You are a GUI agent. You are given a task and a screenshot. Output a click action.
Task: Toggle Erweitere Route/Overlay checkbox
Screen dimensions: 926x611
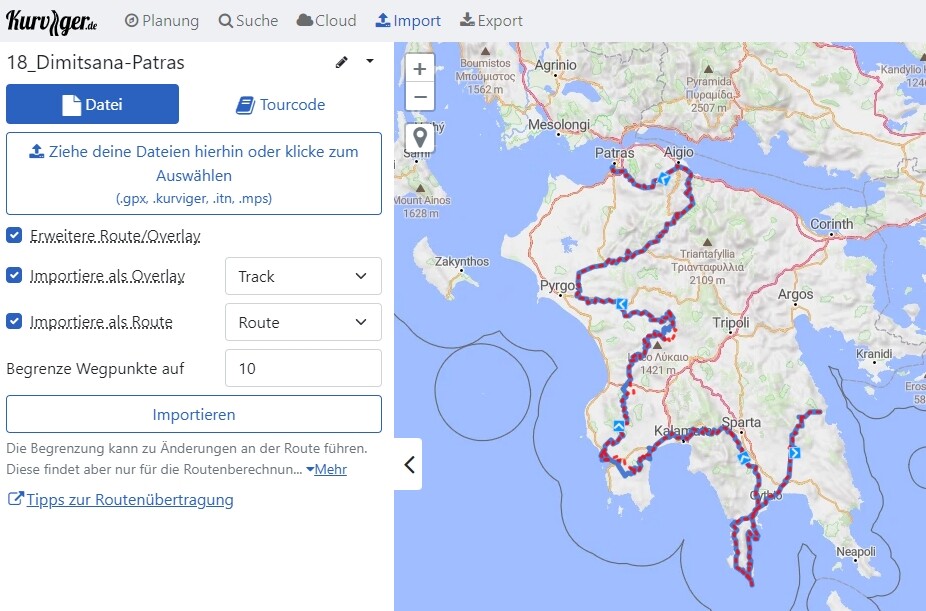click(x=14, y=236)
